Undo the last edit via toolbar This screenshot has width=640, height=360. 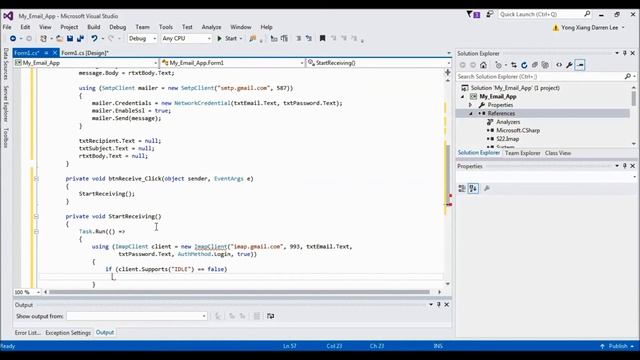coord(94,38)
